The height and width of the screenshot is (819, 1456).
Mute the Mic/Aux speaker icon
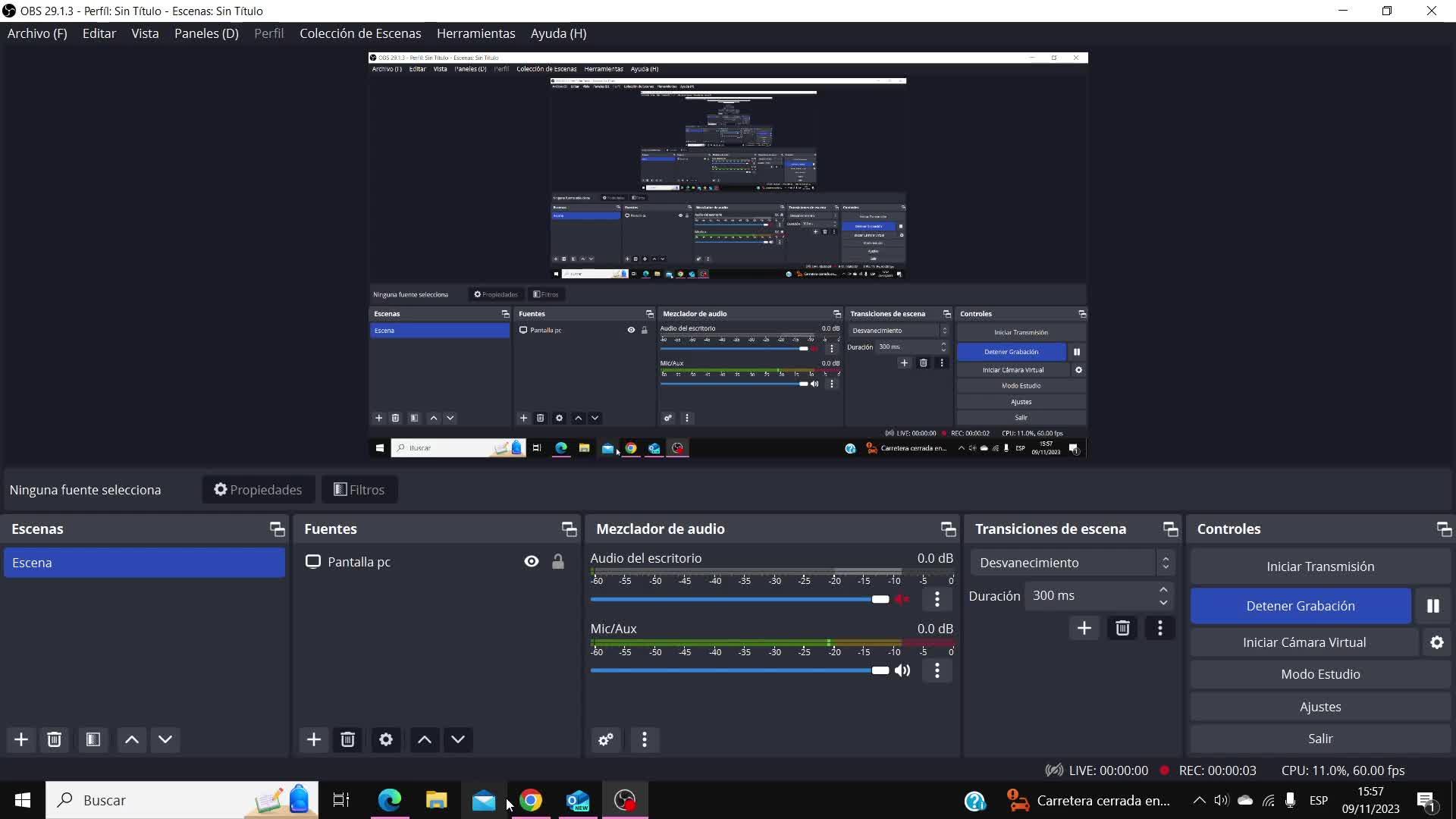[902, 670]
